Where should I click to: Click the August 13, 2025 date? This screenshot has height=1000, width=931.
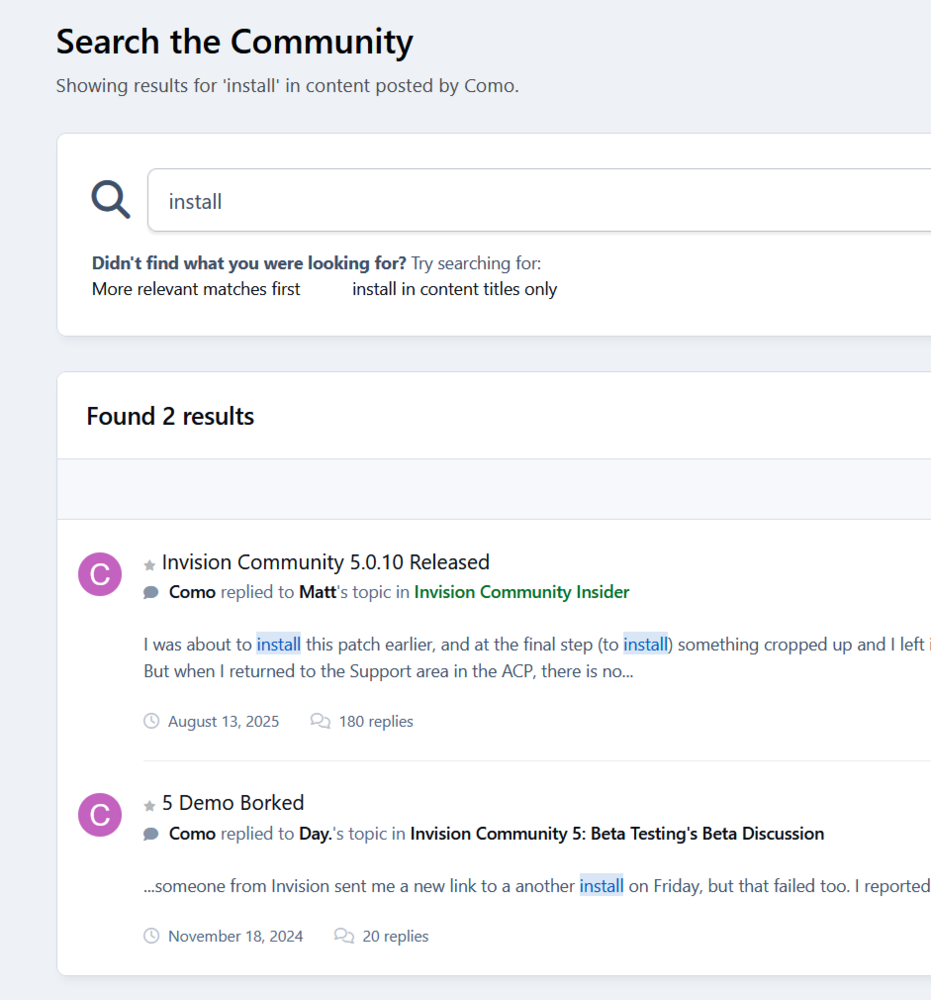click(224, 721)
